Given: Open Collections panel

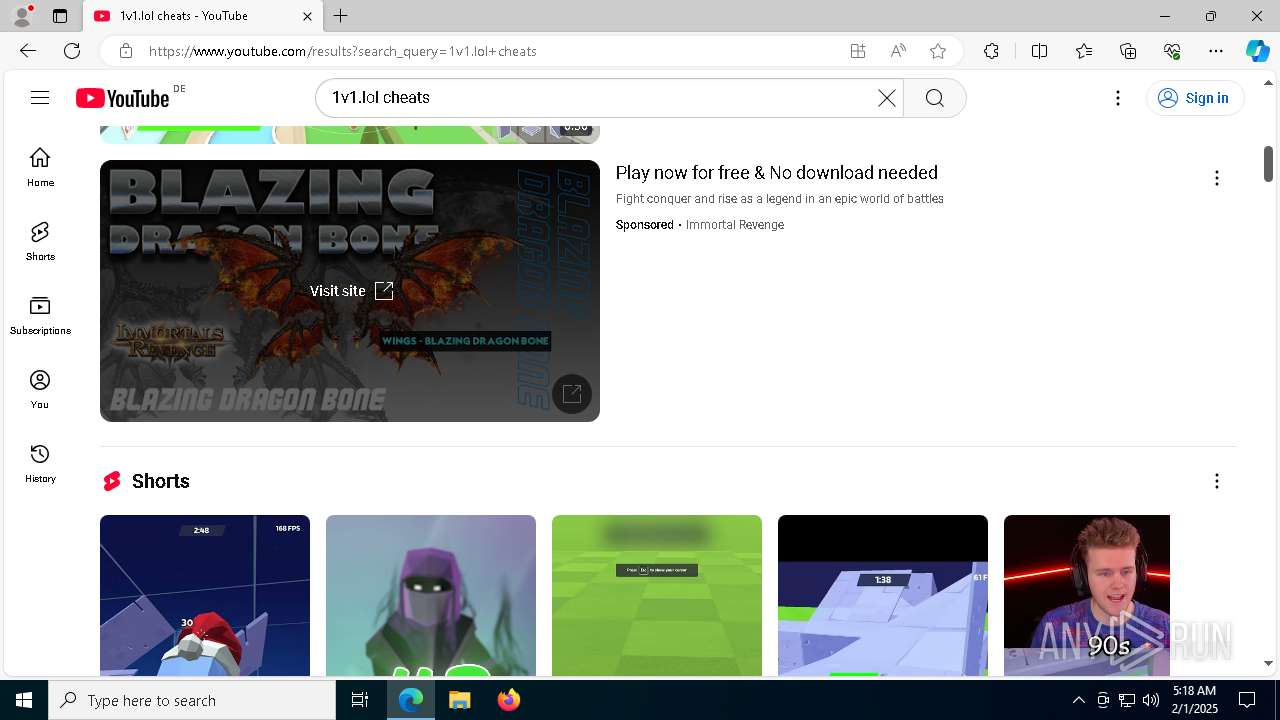Looking at the screenshot, I should point(1128,51).
